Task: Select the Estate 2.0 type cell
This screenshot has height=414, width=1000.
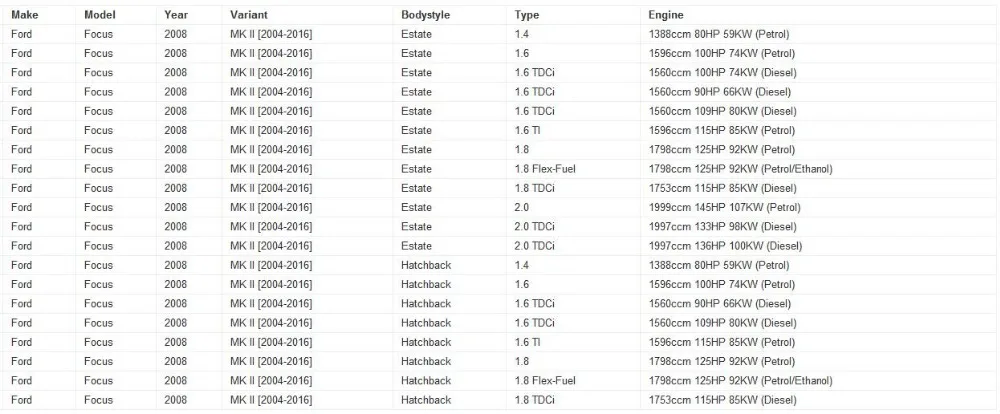Action: [573, 207]
